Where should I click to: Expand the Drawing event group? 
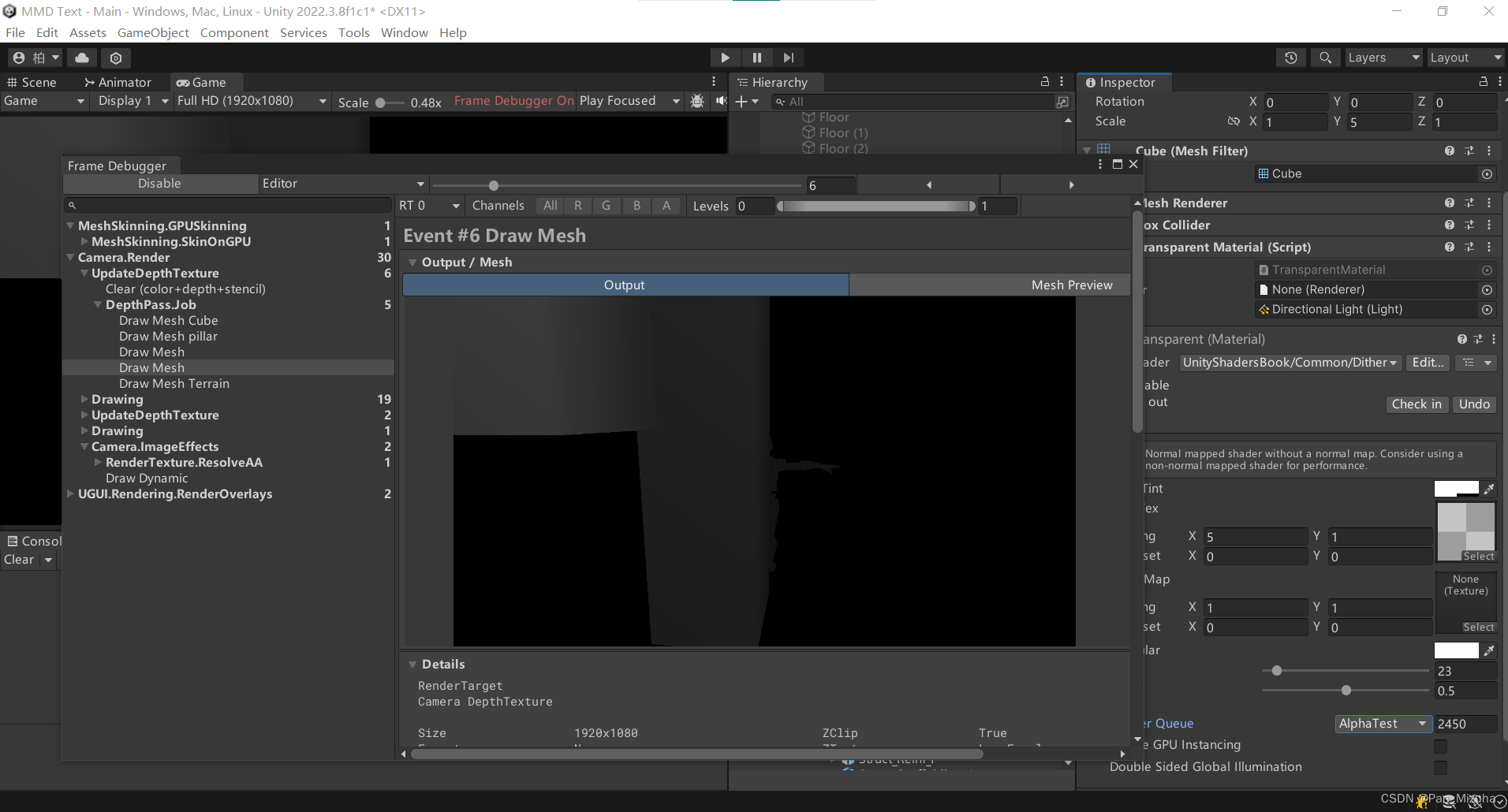click(x=85, y=400)
